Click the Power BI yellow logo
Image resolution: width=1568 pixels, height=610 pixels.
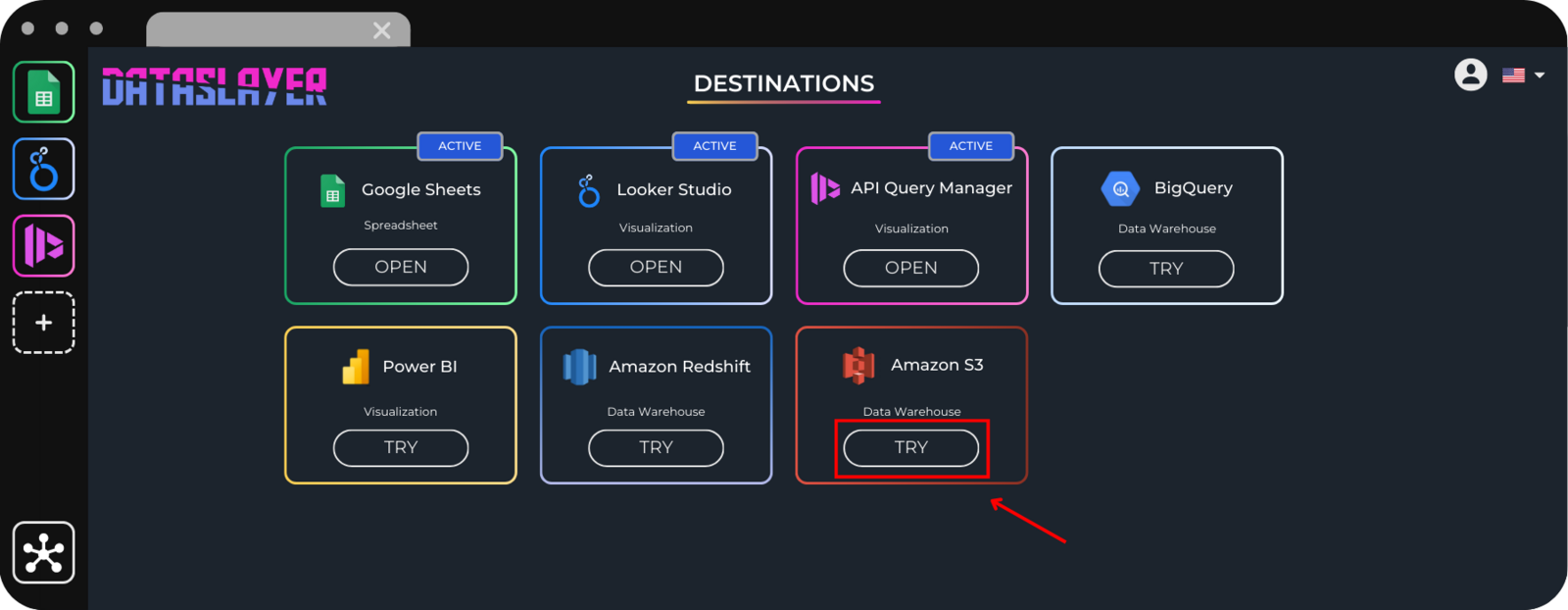(x=356, y=367)
